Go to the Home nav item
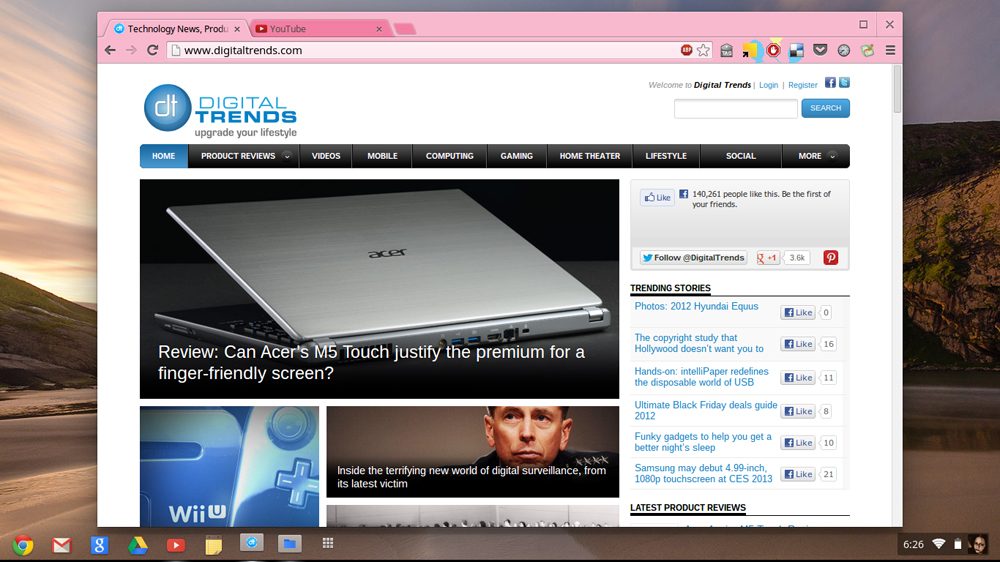The height and width of the screenshot is (562, 1000). coord(164,156)
